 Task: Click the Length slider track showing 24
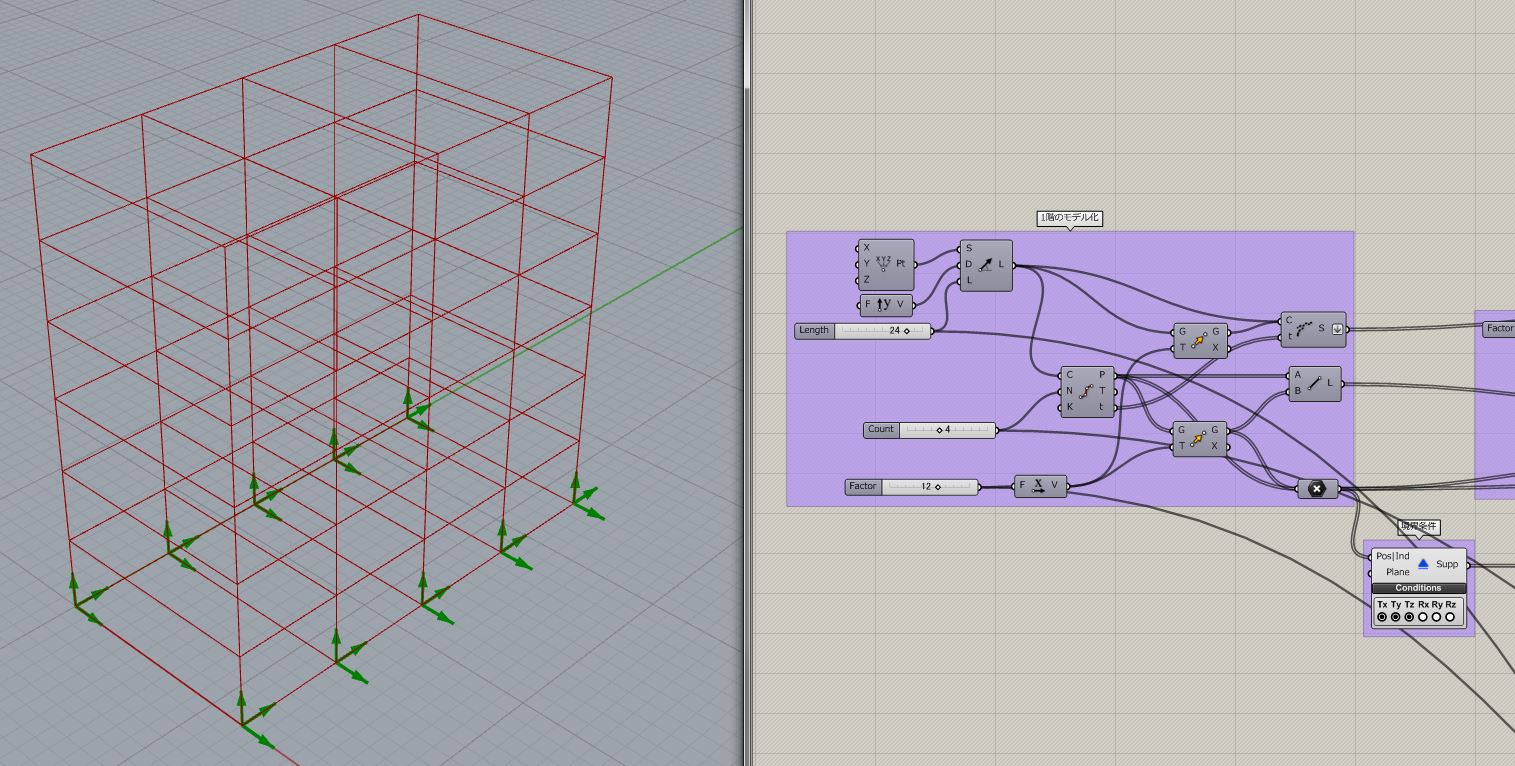[x=882, y=330]
